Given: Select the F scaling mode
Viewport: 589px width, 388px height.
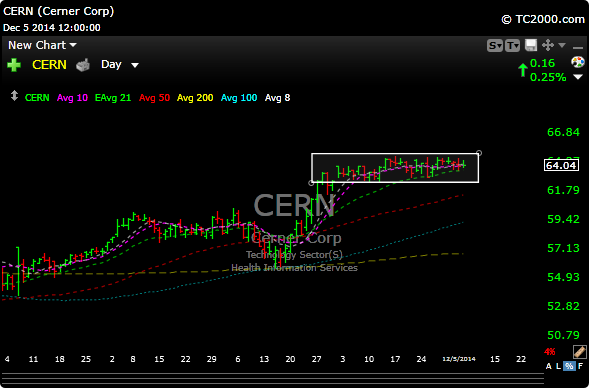Looking at the screenshot, I should coord(581,366).
